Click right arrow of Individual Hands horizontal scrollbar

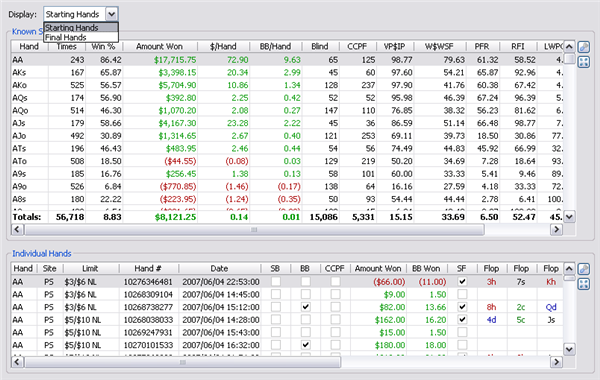pos(556,362)
